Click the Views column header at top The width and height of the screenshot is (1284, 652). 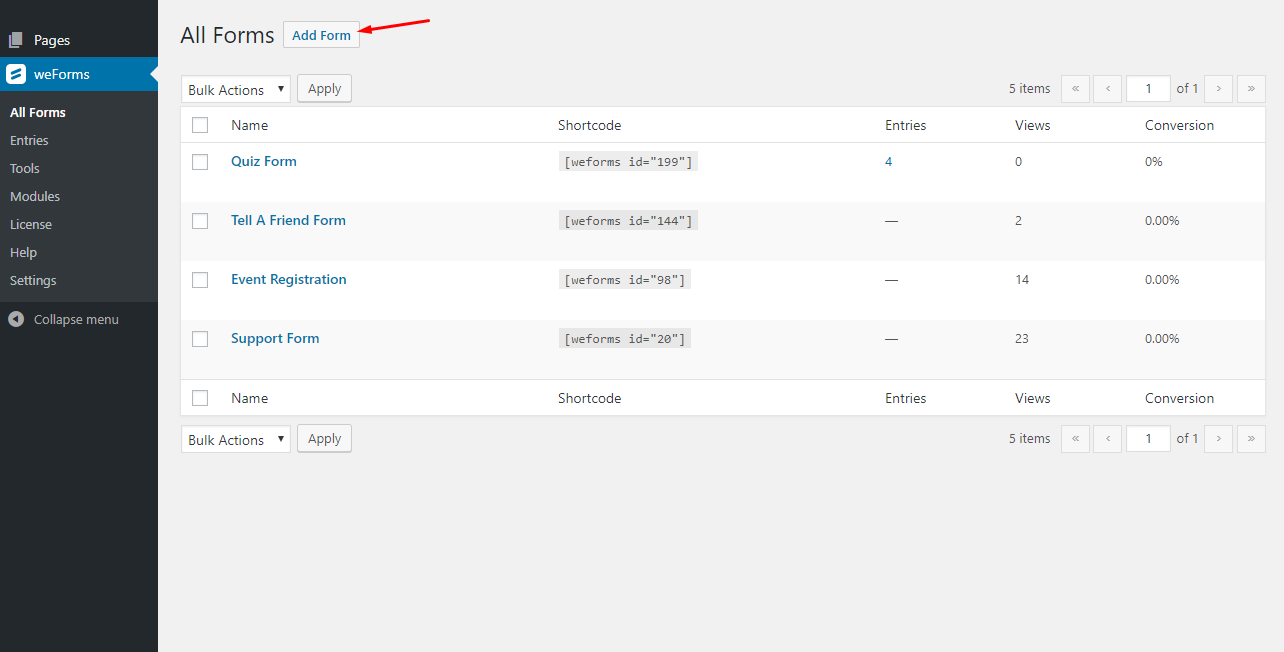click(x=1032, y=125)
